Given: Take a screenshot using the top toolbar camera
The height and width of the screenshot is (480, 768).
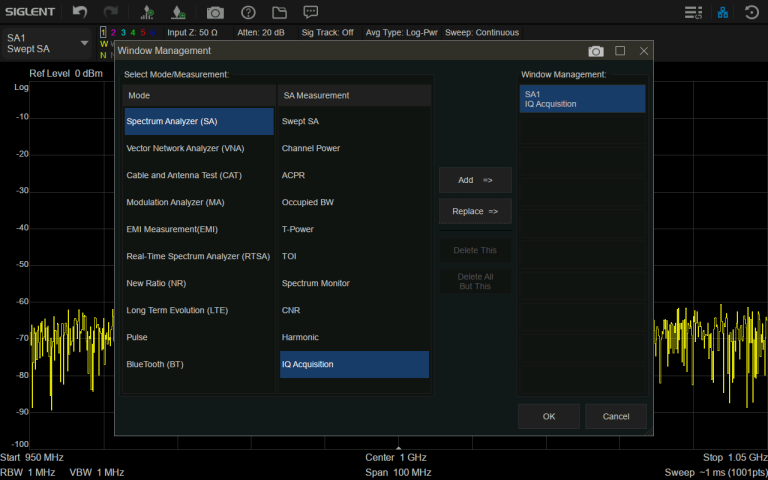Looking at the screenshot, I should [215, 13].
